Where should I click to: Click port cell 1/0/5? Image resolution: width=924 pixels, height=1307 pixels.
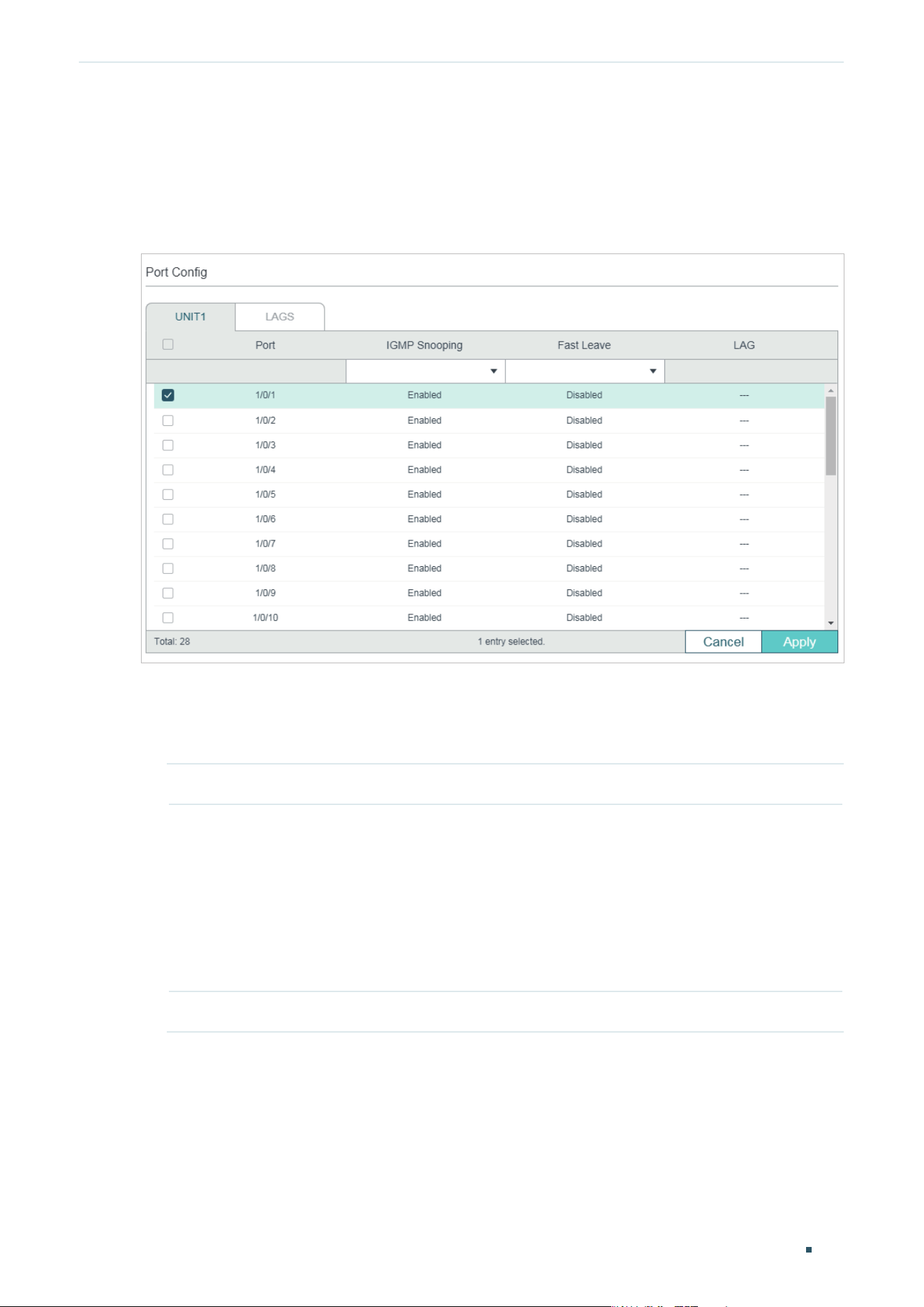coord(265,494)
